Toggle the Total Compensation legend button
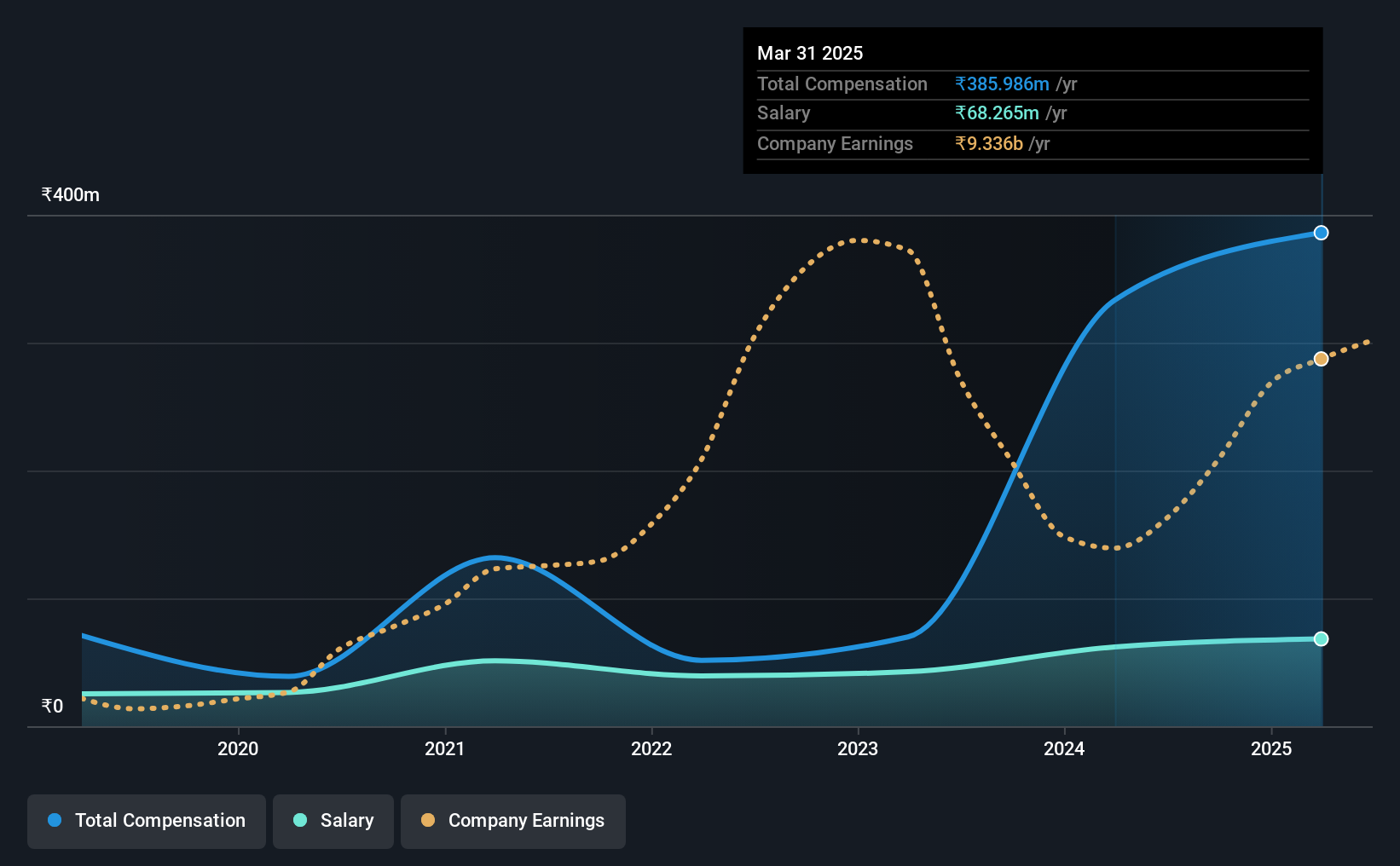Screen dimensions: 1400x866 146,821
